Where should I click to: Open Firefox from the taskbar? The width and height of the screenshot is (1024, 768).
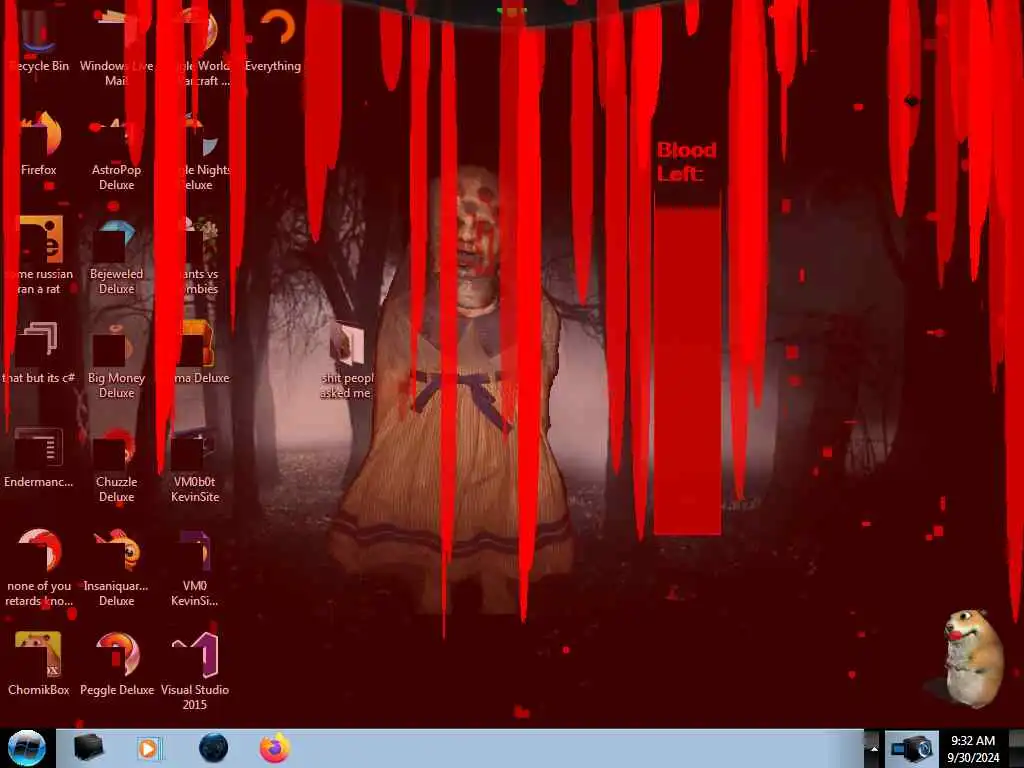[x=275, y=748]
